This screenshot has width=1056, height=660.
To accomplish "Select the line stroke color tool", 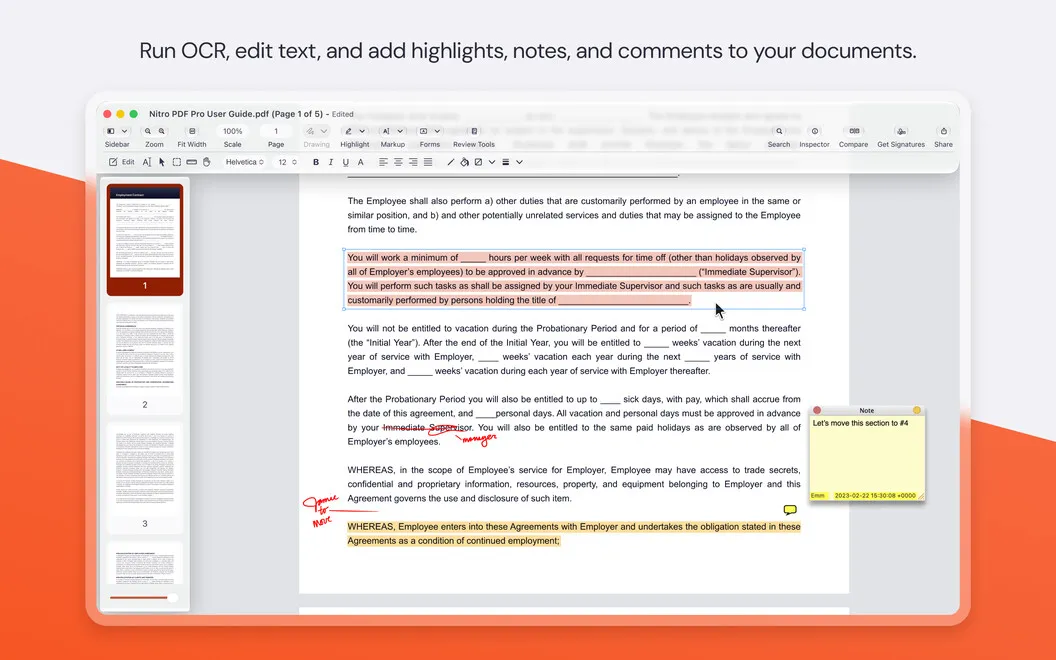I will click(451, 162).
